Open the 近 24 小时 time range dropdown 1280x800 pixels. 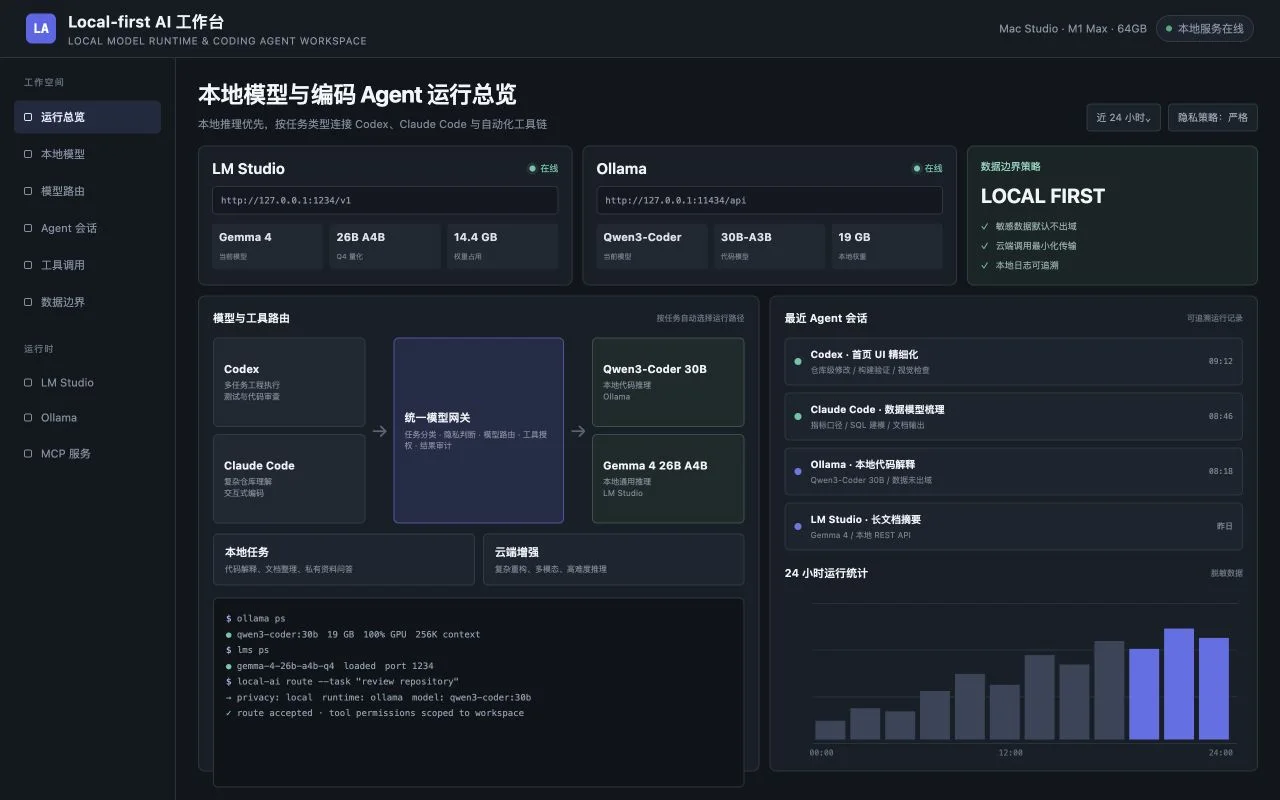(1123, 117)
